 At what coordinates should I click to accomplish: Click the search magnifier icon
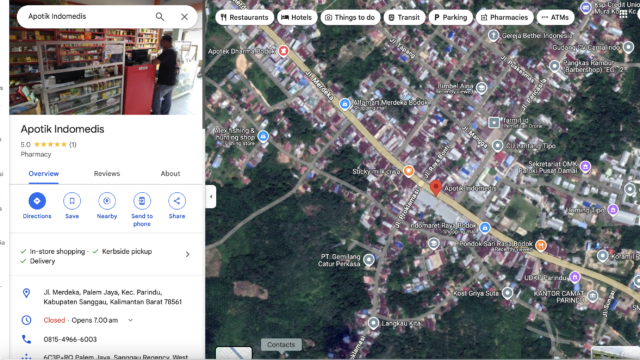click(x=160, y=17)
